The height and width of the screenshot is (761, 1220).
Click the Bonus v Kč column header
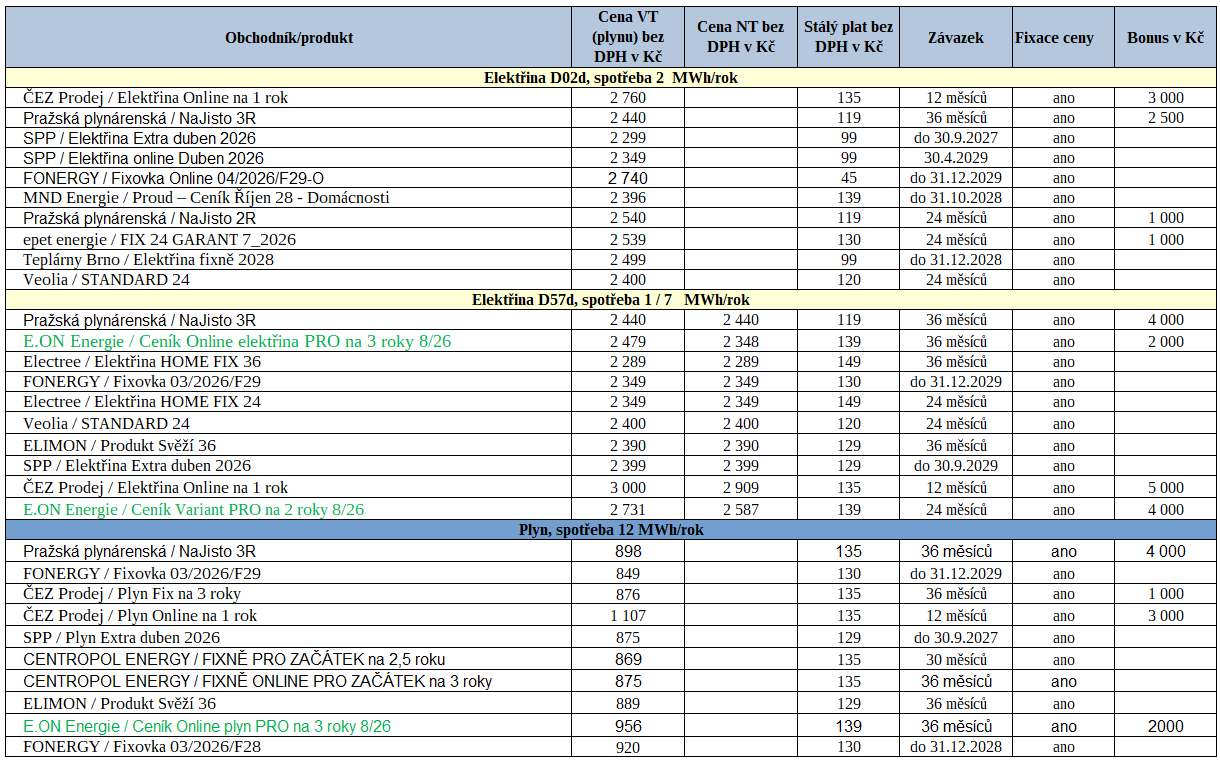pyautogui.click(x=1165, y=38)
